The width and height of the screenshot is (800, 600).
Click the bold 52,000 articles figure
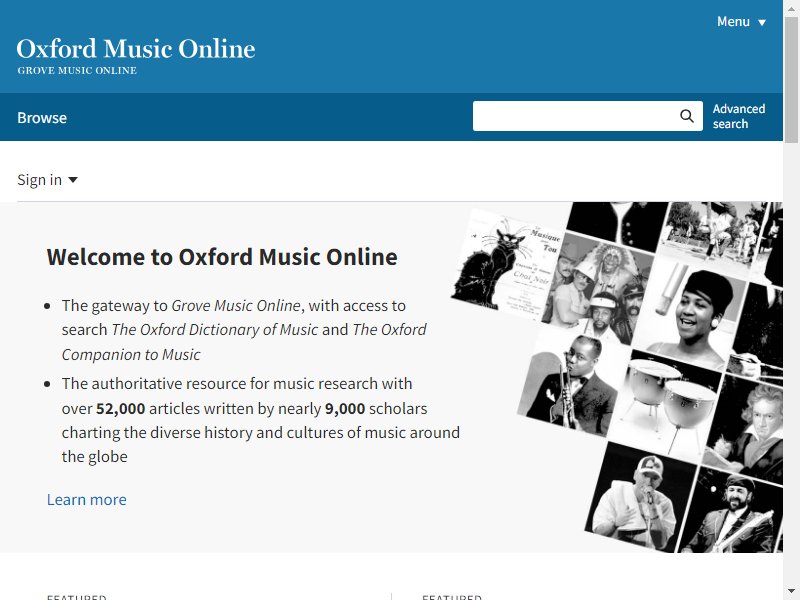click(120, 408)
